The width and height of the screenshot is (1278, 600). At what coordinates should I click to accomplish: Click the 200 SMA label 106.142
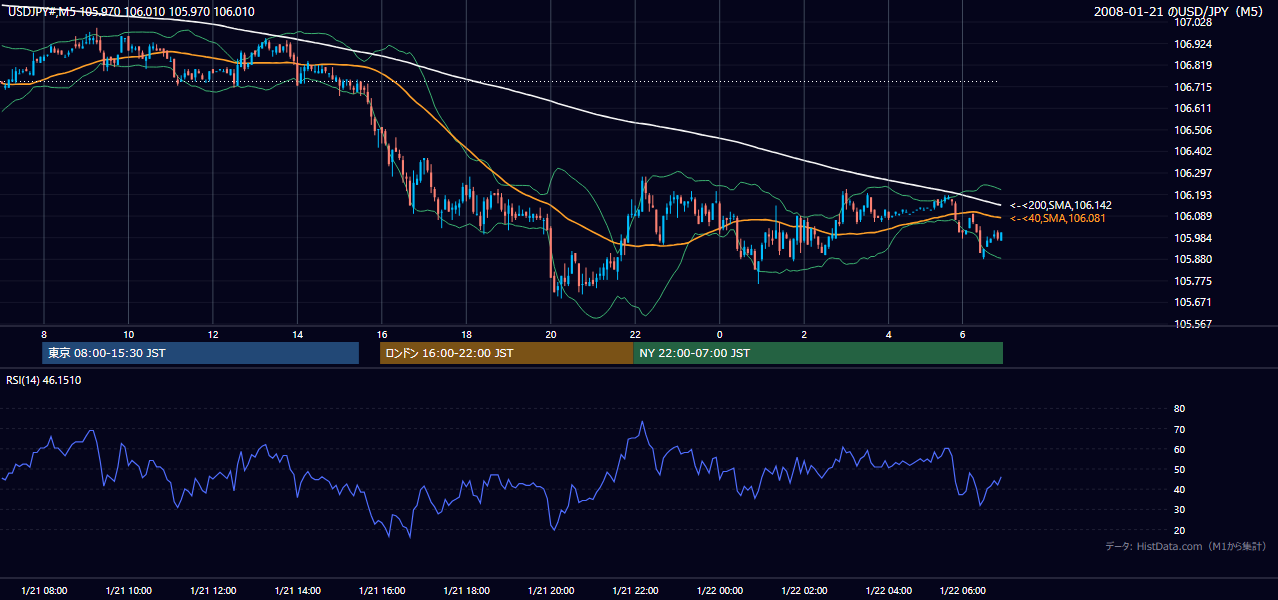point(1060,205)
